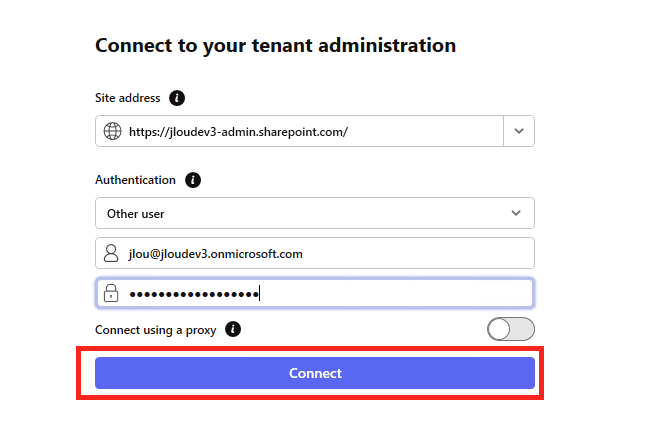Screen dimensions: 669x438
Task: Enable the Connect using a proxy switch
Action: click(x=511, y=329)
